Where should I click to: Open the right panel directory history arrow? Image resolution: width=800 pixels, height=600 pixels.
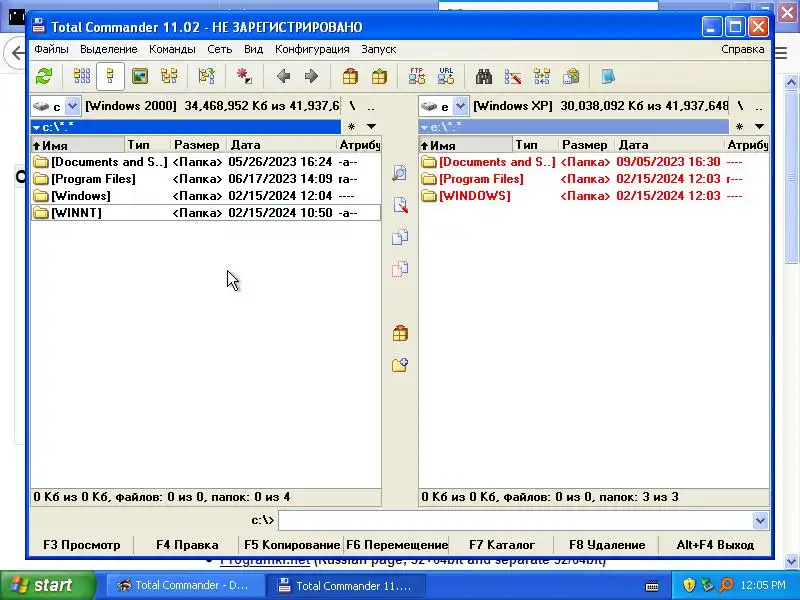pos(759,127)
